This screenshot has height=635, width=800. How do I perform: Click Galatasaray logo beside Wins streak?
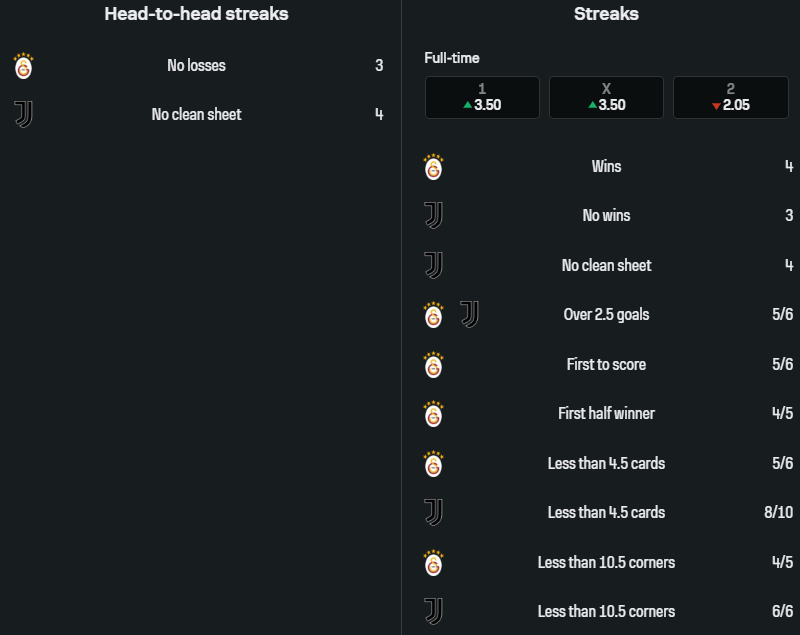(433, 166)
